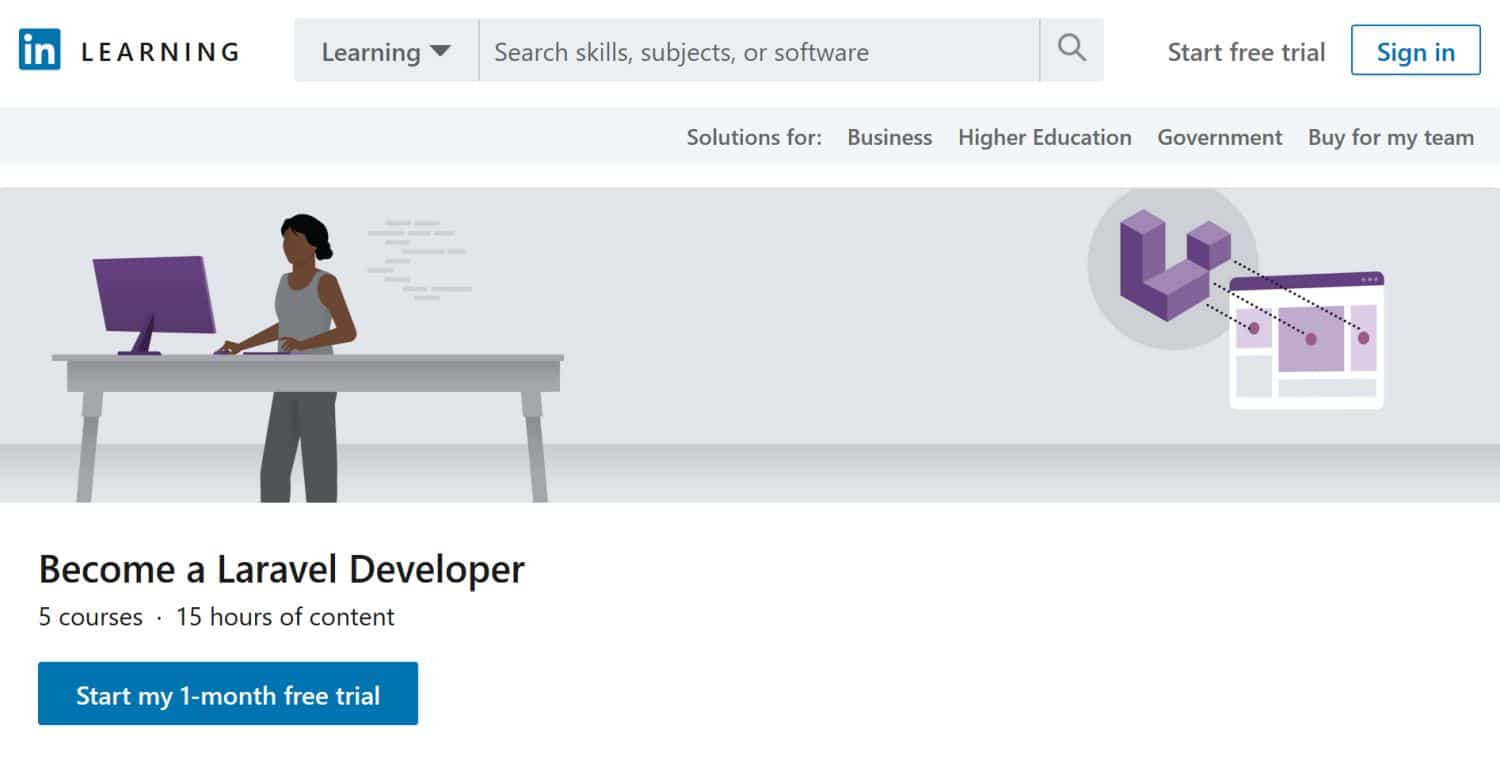This screenshot has height=760, width=1500.
Task: Click Buy for my team
Action: click(1391, 137)
